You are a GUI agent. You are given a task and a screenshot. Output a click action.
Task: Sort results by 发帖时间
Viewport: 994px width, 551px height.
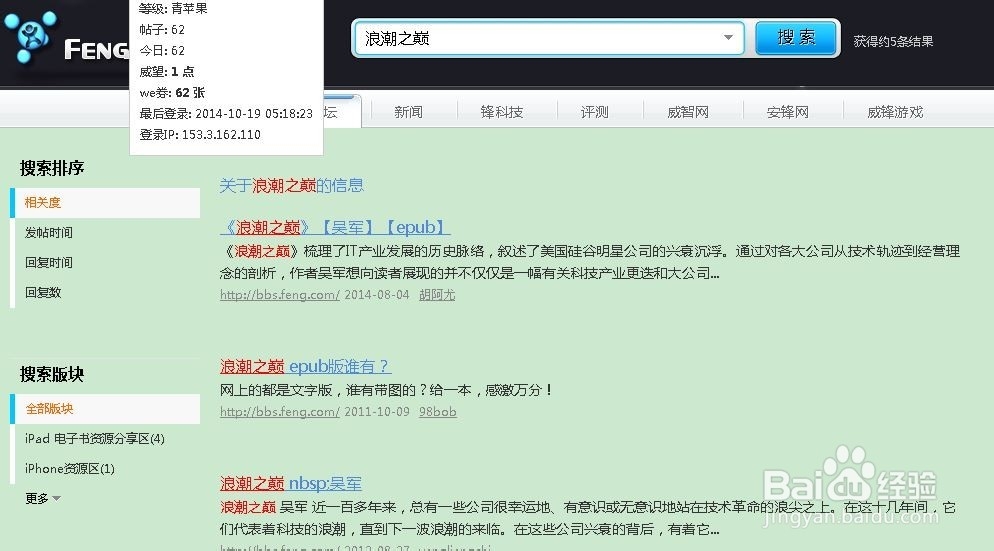click(49, 233)
